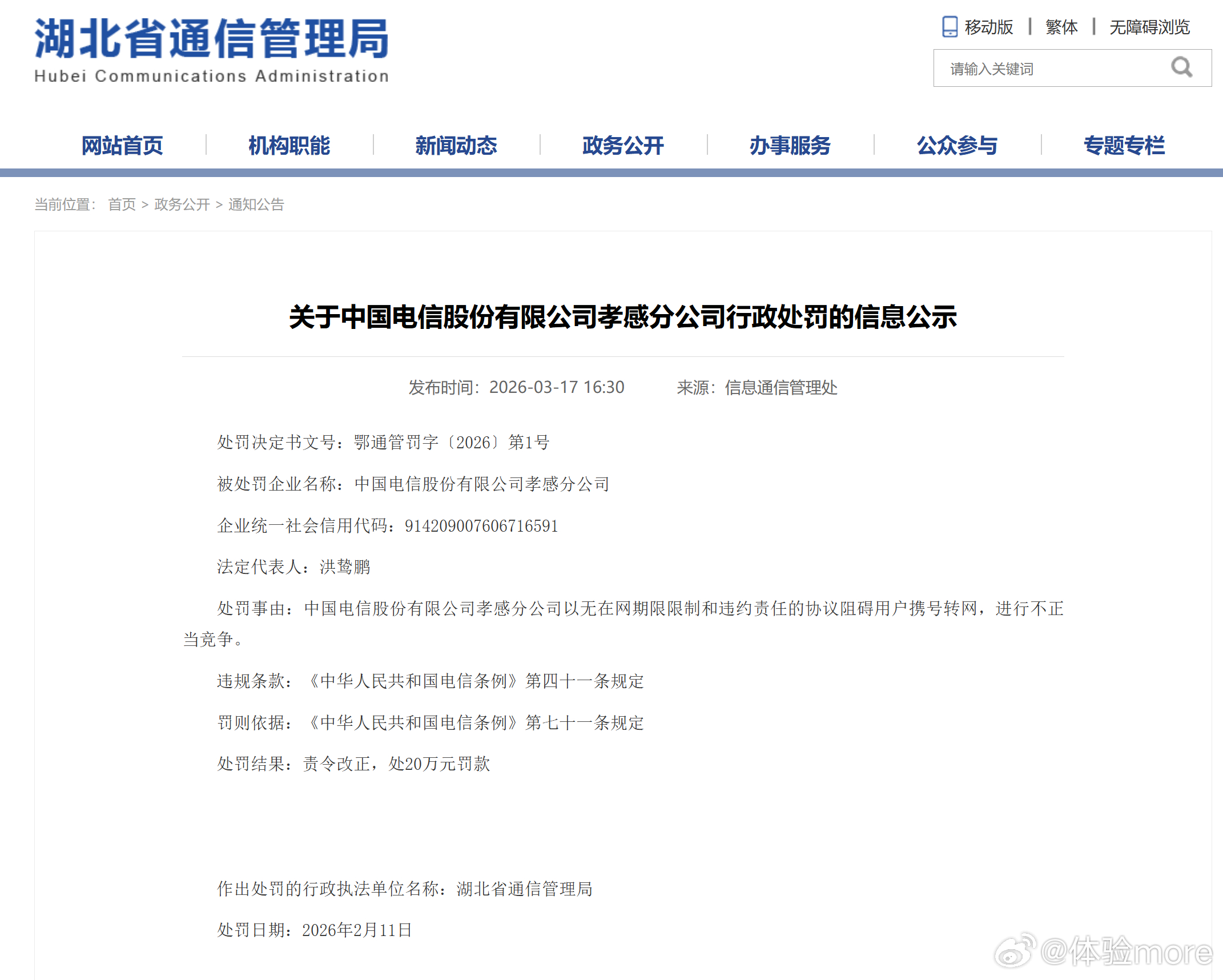Go to 网站首页 in navigation
The image size is (1223, 980).
[122, 146]
